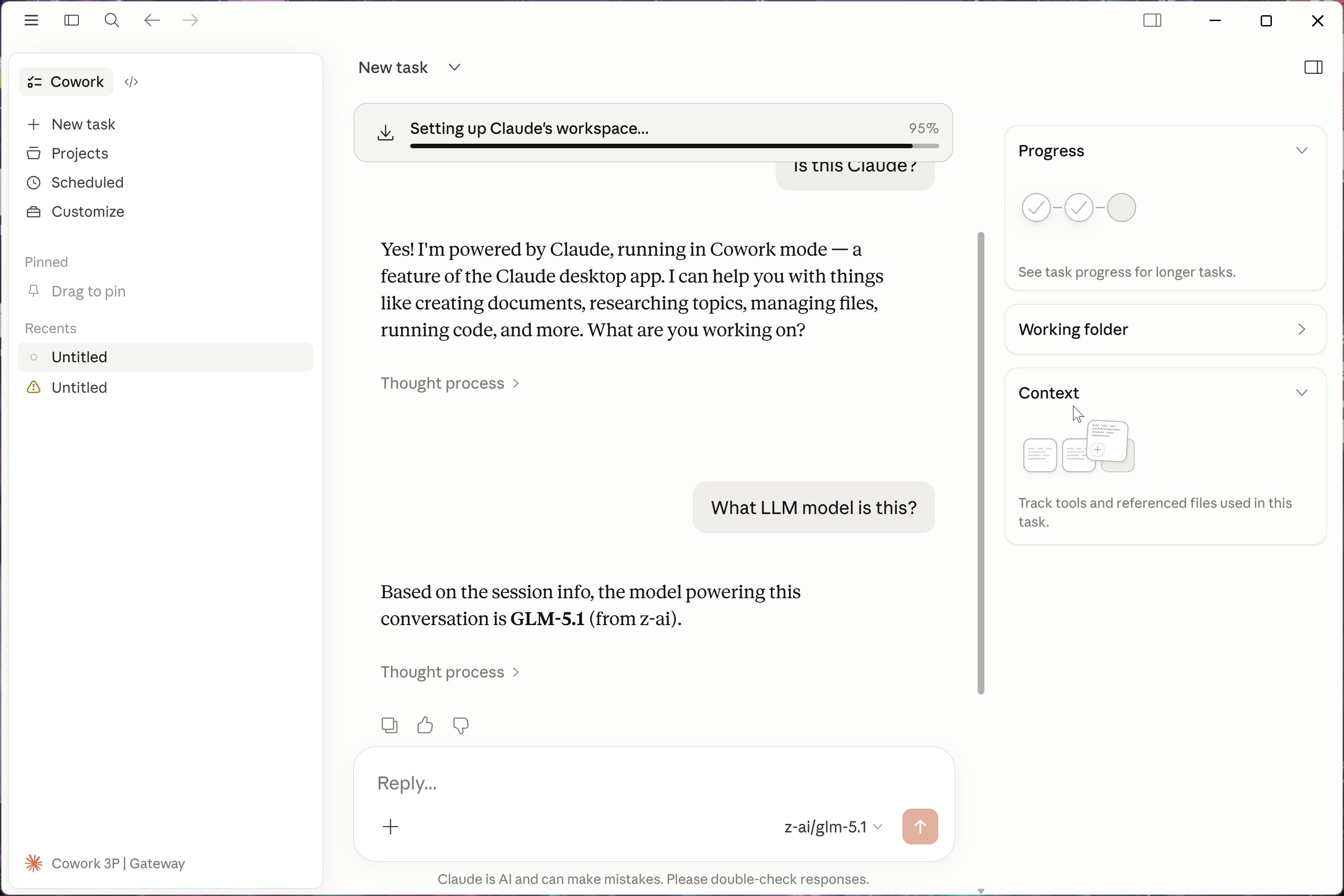Screen dimensions: 1344x896
Task: Toggle the side panel icon beside New task header
Action: click(1313, 68)
